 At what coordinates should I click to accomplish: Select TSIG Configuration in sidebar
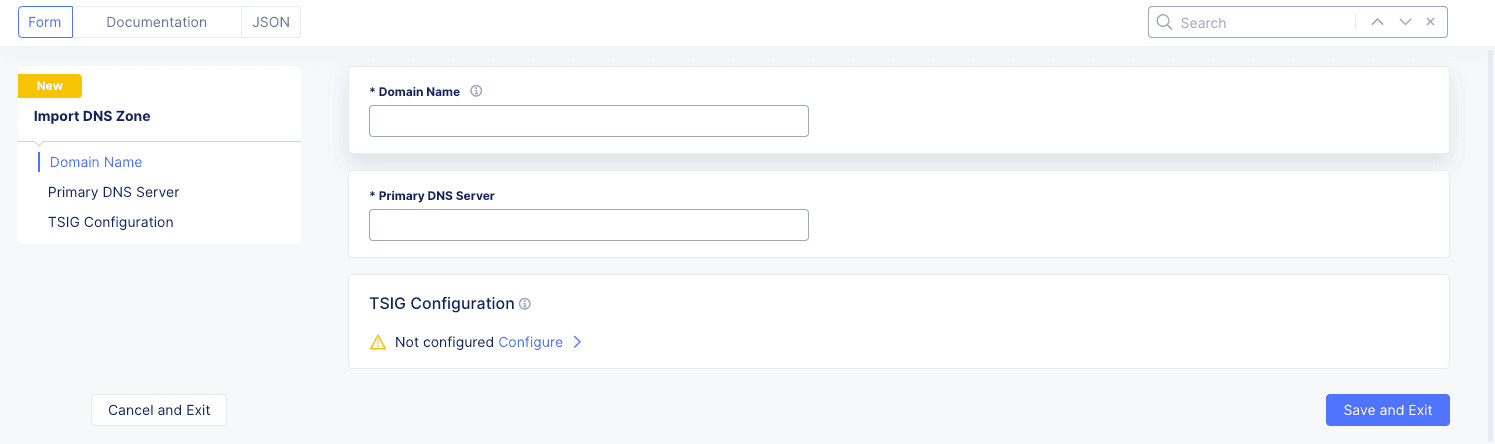(111, 222)
